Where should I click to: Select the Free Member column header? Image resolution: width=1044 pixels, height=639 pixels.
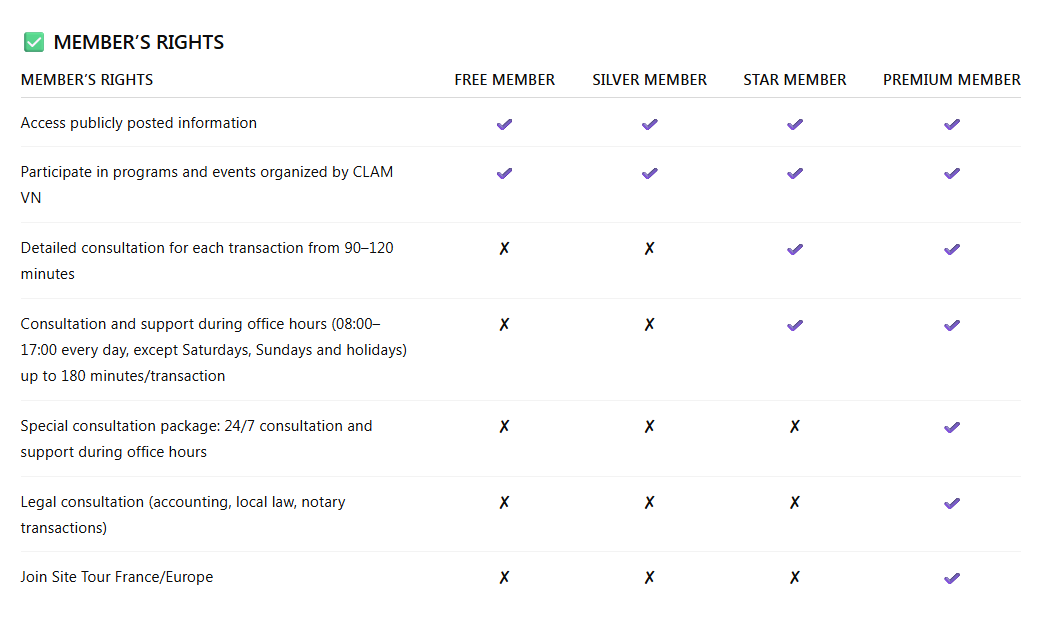504,80
